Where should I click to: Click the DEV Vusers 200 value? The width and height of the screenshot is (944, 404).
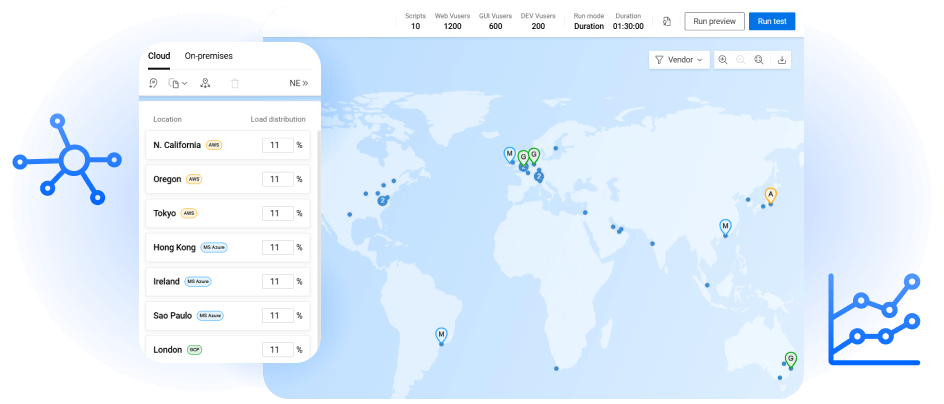tap(538, 26)
